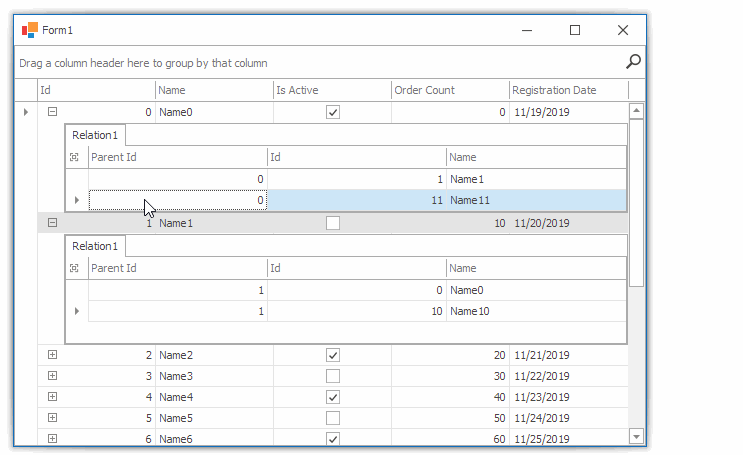Click row indicator arrow beside Name11 row

coord(77,200)
